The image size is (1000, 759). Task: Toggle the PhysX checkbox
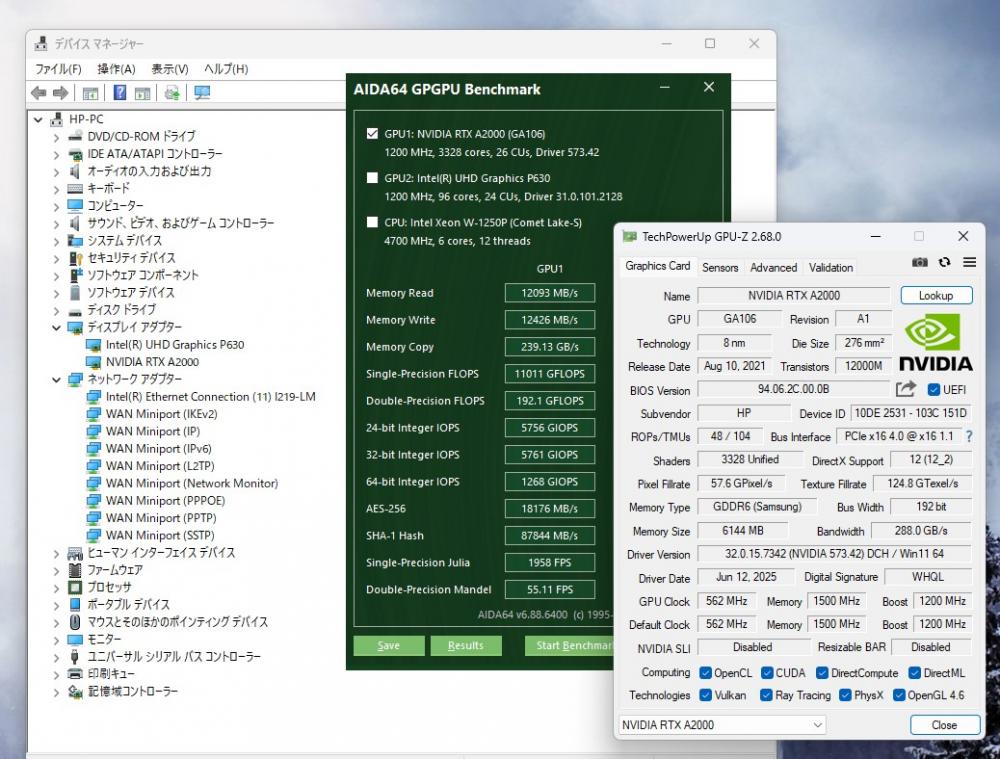tap(845, 695)
